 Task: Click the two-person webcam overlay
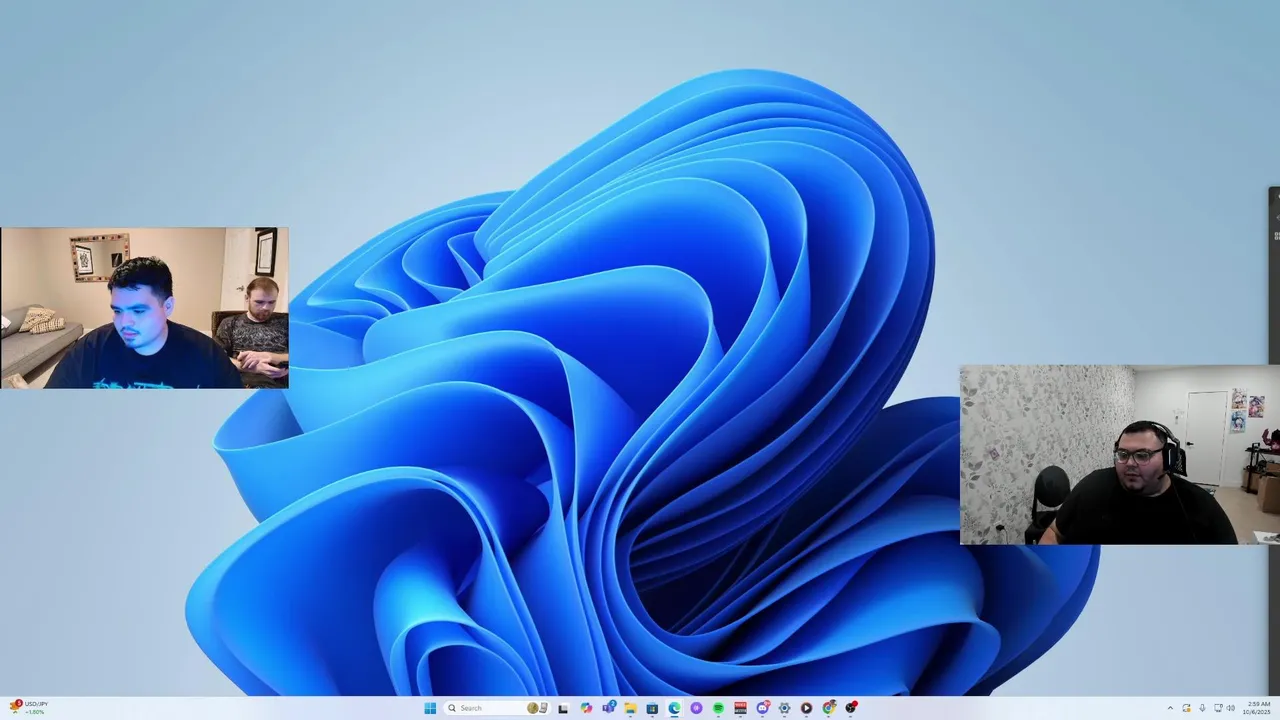(144, 308)
